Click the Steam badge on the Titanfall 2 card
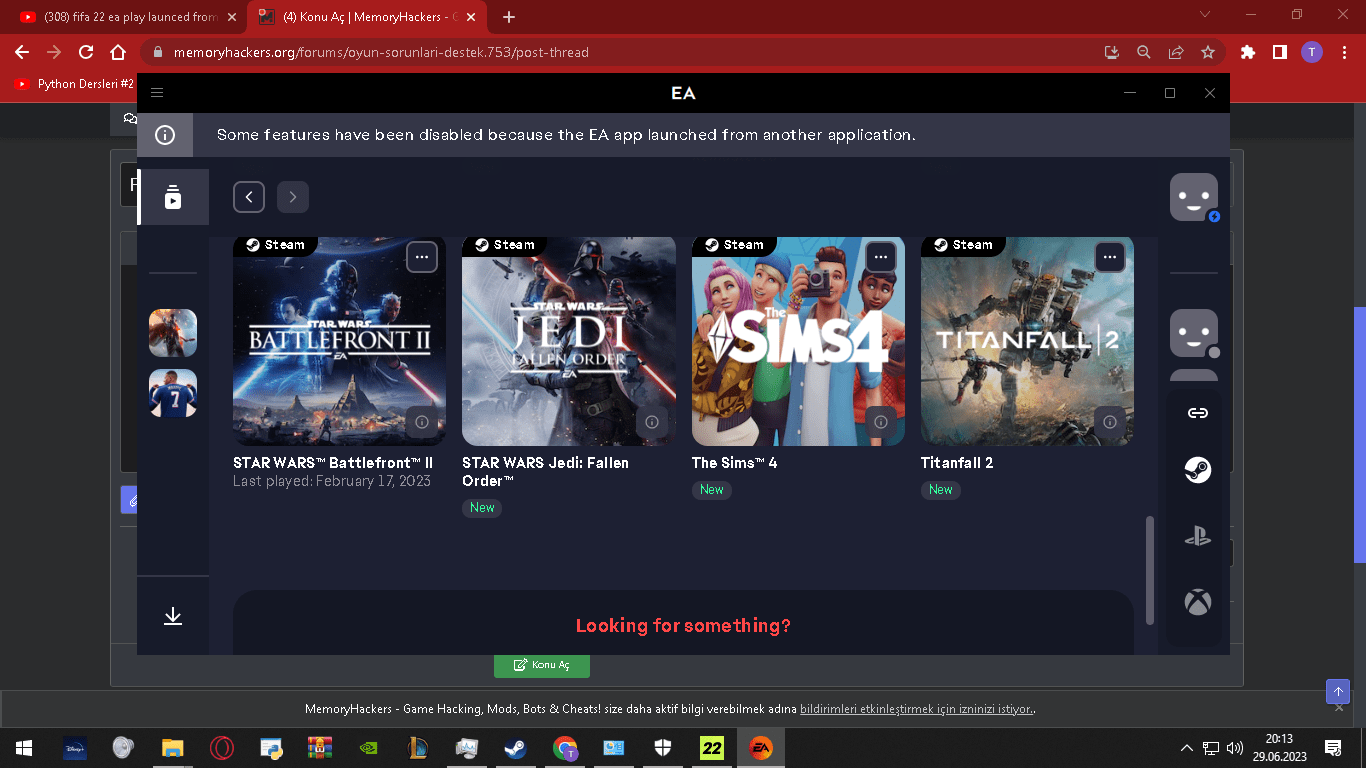Image resolution: width=1366 pixels, height=768 pixels. [x=963, y=245]
